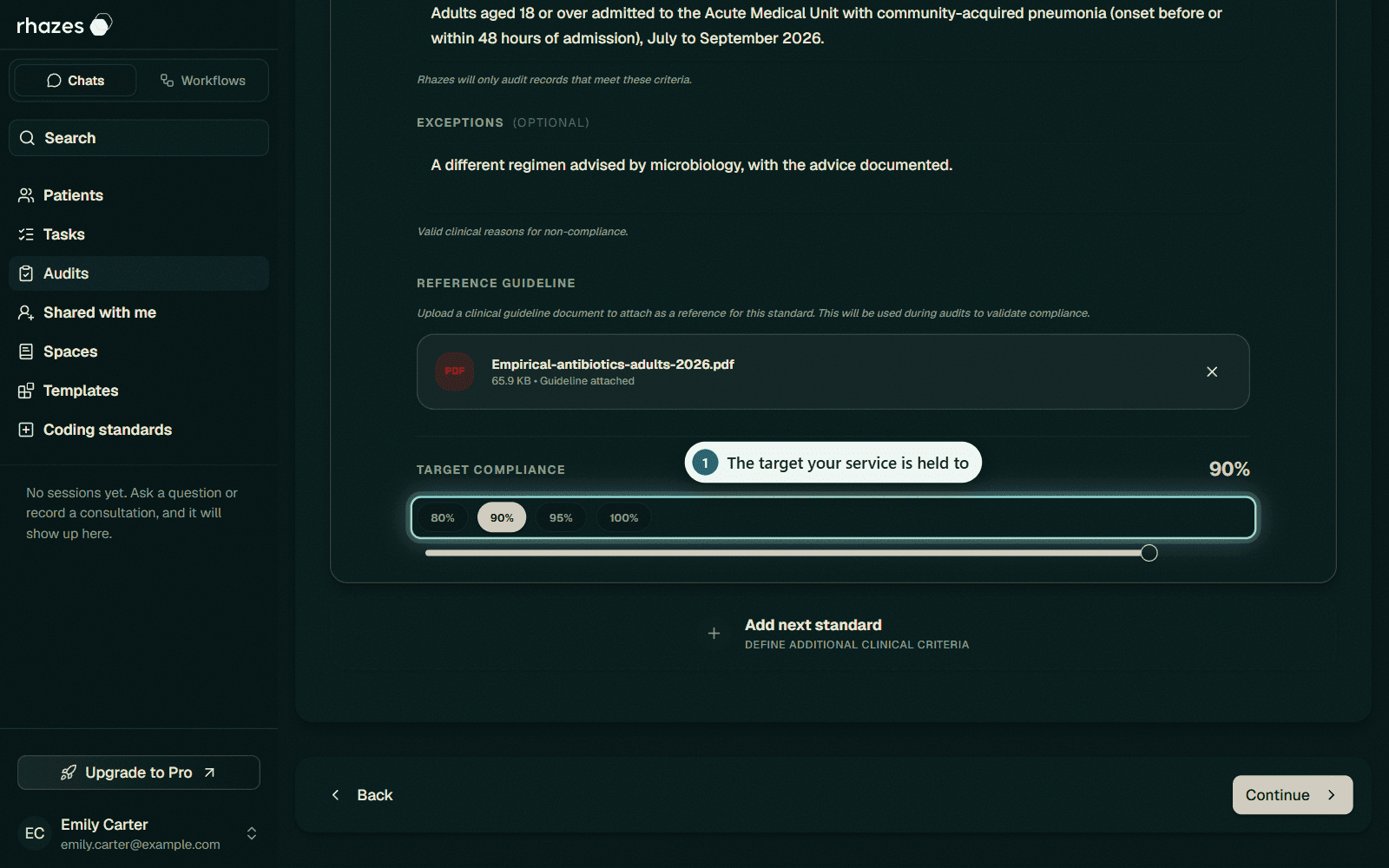
Task: Select the 80% target compliance
Action: click(x=443, y=518)
